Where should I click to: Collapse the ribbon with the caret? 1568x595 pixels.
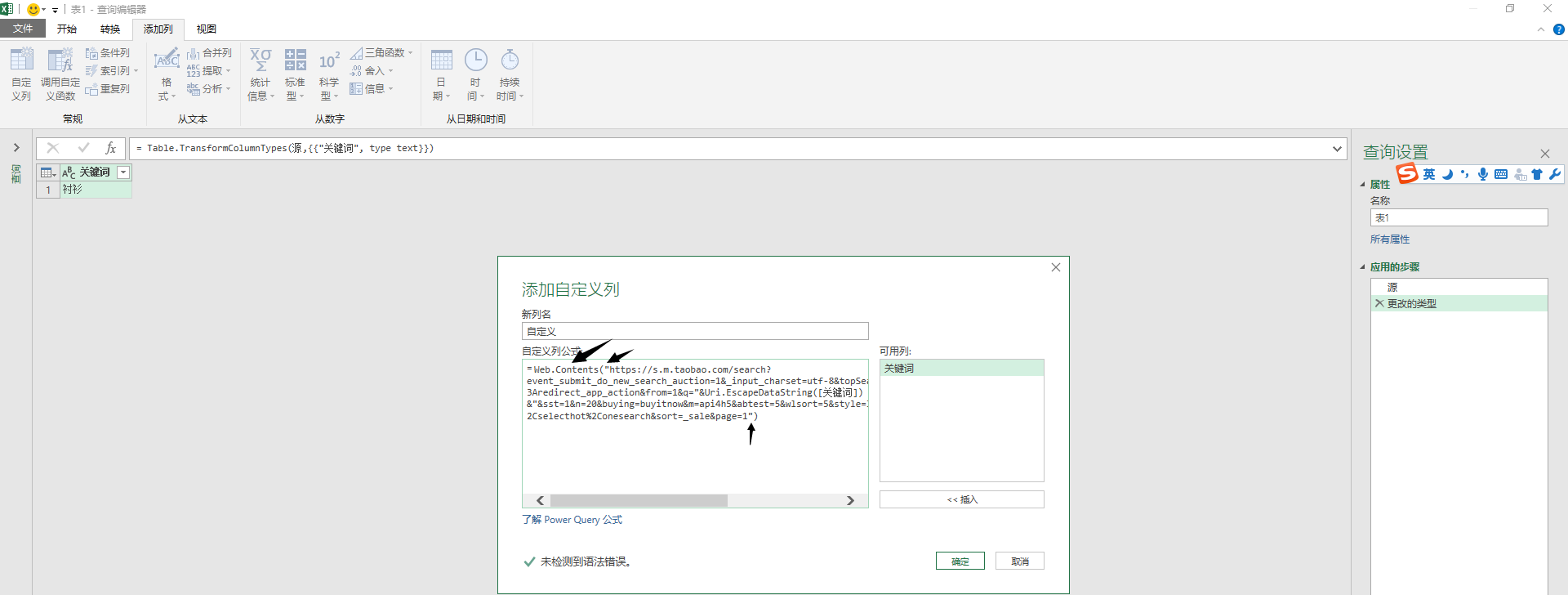(1541, 29)
